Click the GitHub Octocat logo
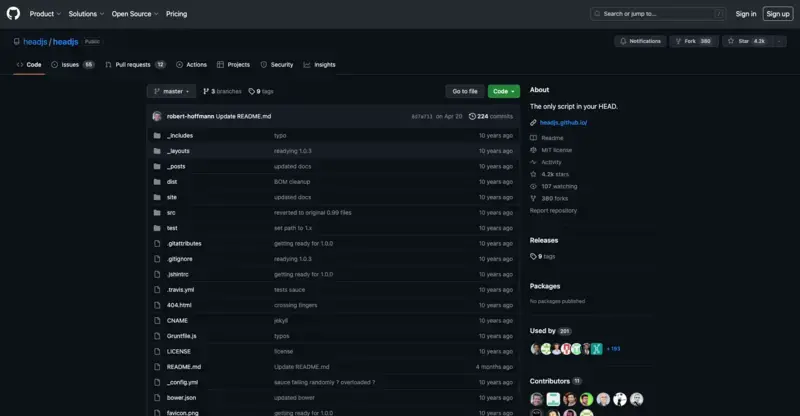The image size is (800, 416). [13, 13]
